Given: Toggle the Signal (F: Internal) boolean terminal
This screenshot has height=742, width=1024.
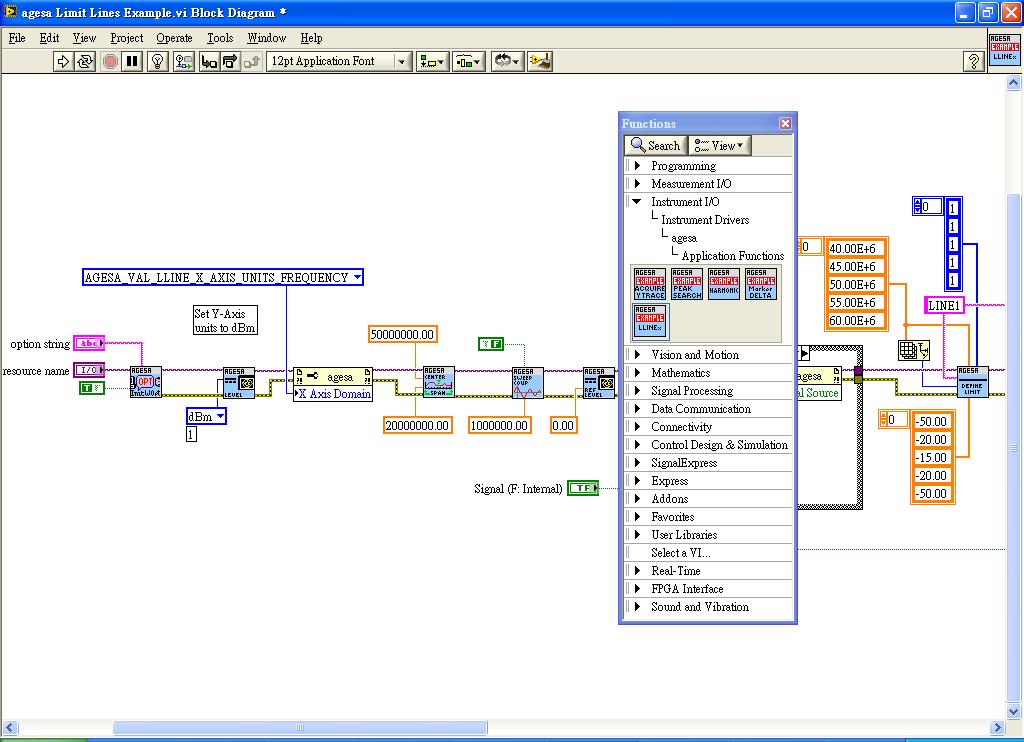Looking at the screenshot, I should 582,488.
